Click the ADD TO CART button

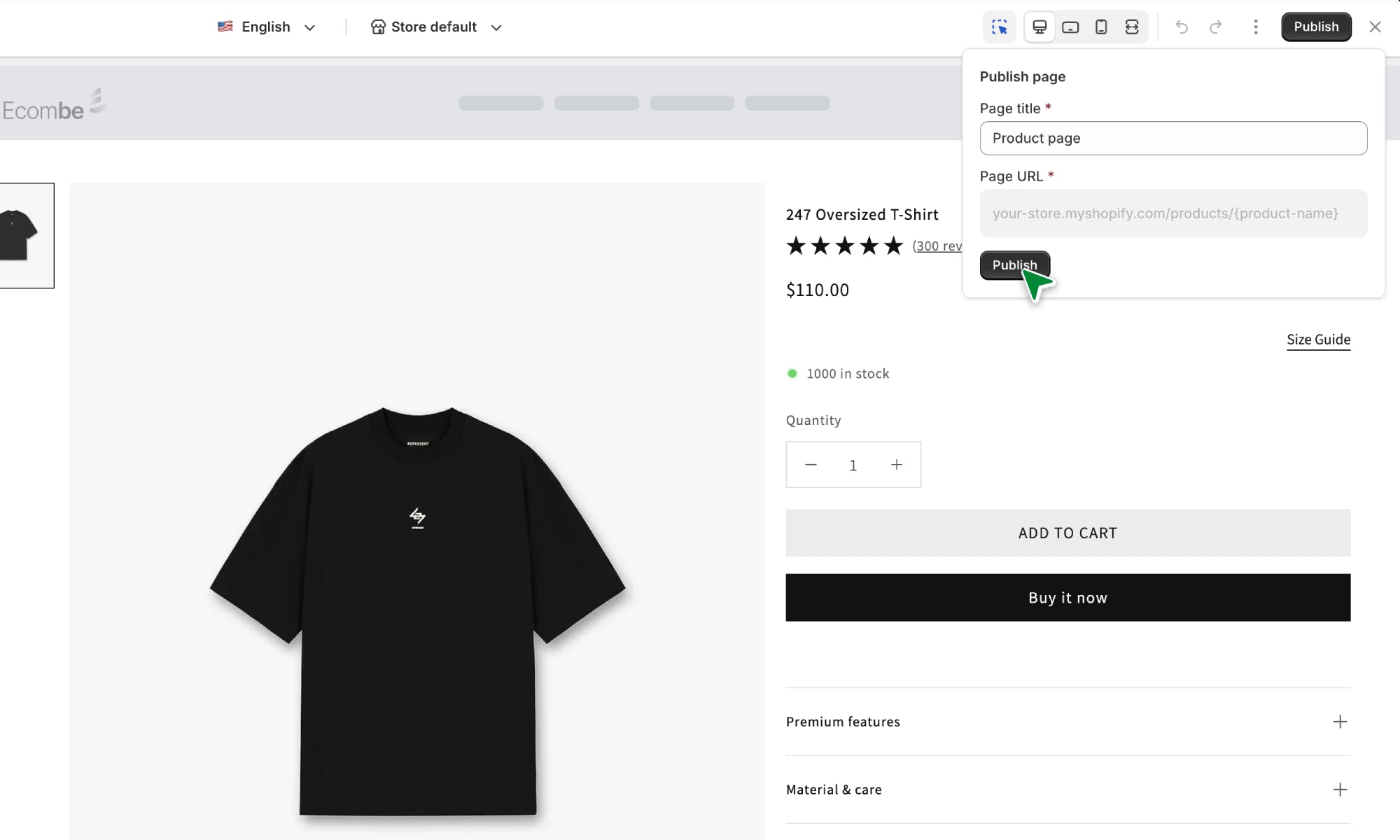(x=1067, y=533)
